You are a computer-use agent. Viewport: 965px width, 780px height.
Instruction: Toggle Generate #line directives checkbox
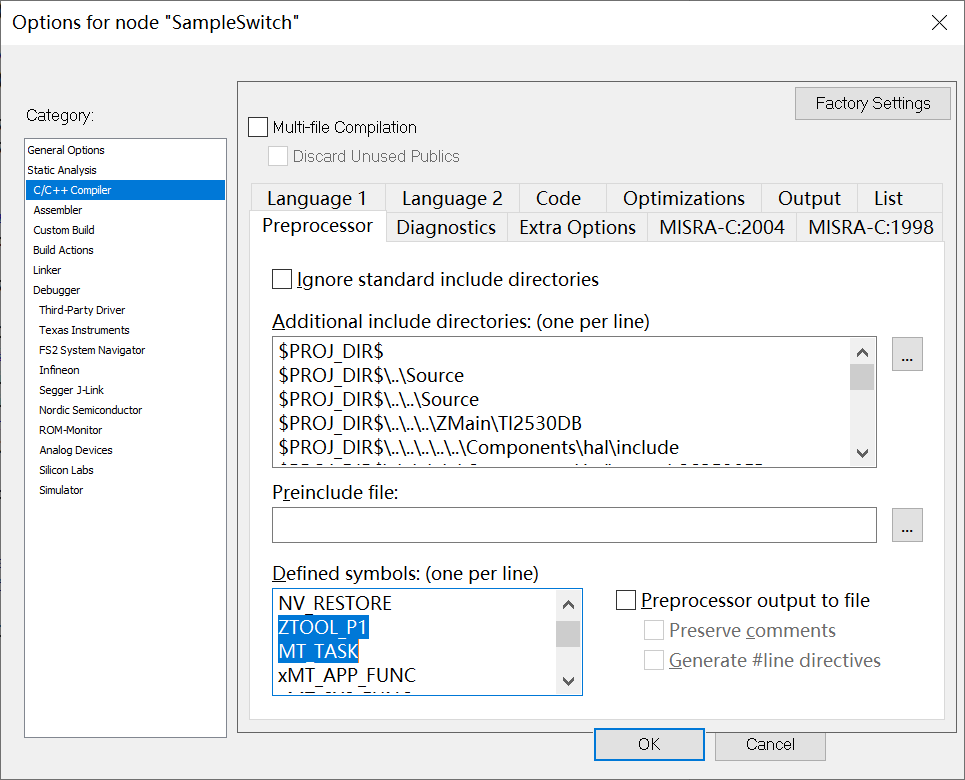point(654,660)
